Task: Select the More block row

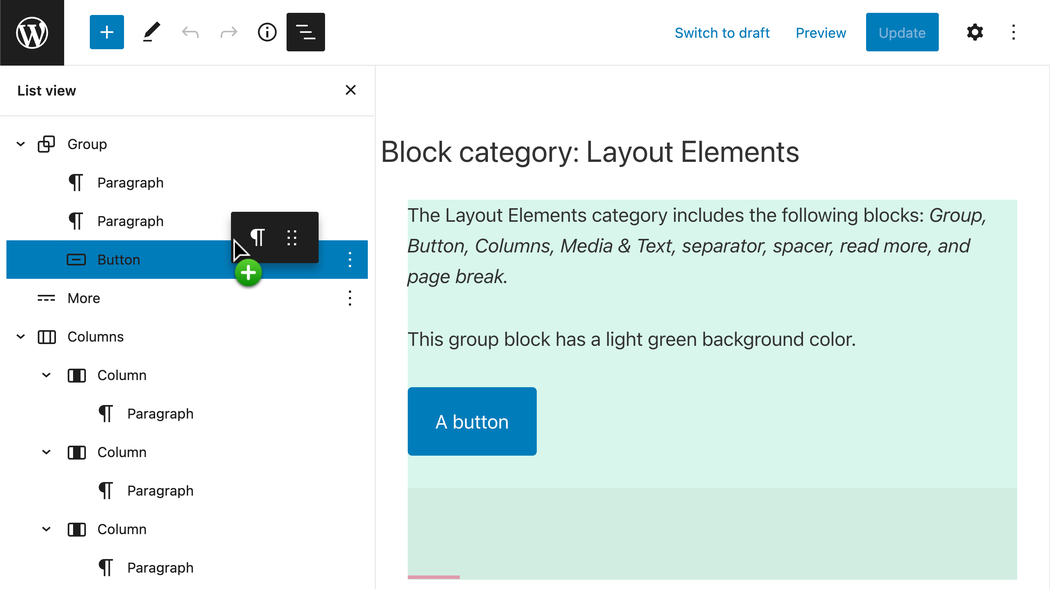Action: pos(187,298)
